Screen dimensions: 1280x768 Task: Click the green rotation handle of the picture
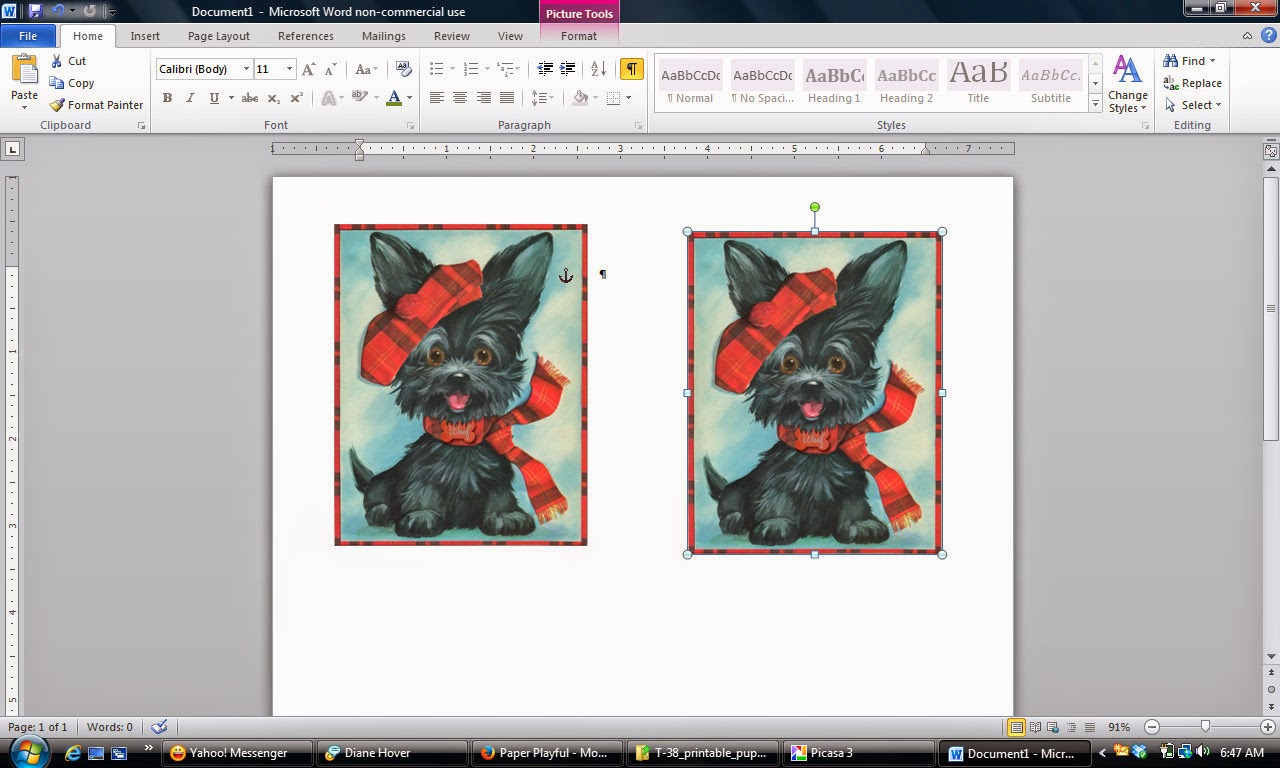[815, 207]
